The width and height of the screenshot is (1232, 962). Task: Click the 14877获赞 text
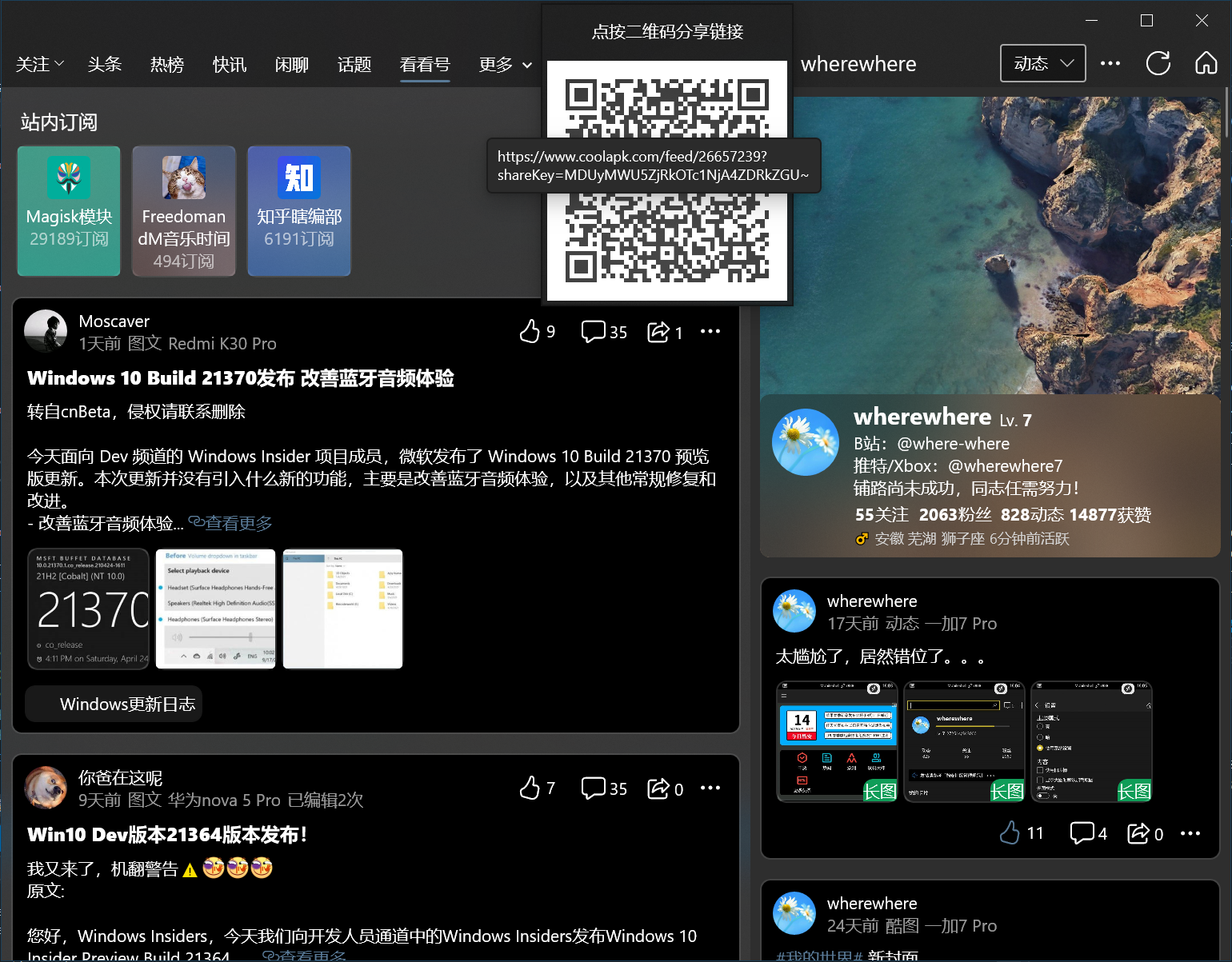[1110, 515]
